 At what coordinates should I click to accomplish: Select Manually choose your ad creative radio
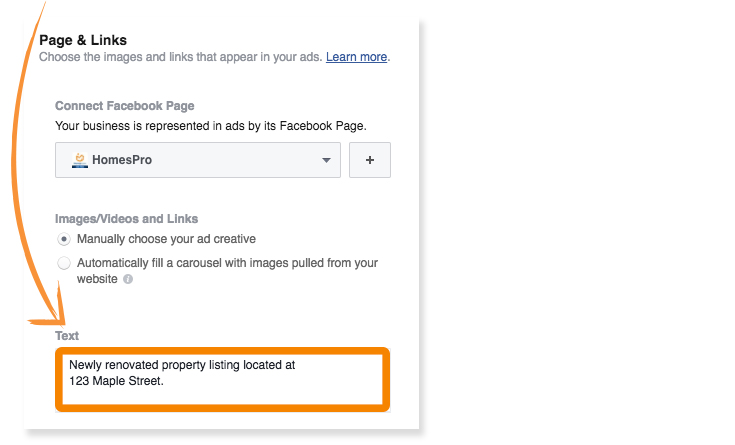pos(64,239)
